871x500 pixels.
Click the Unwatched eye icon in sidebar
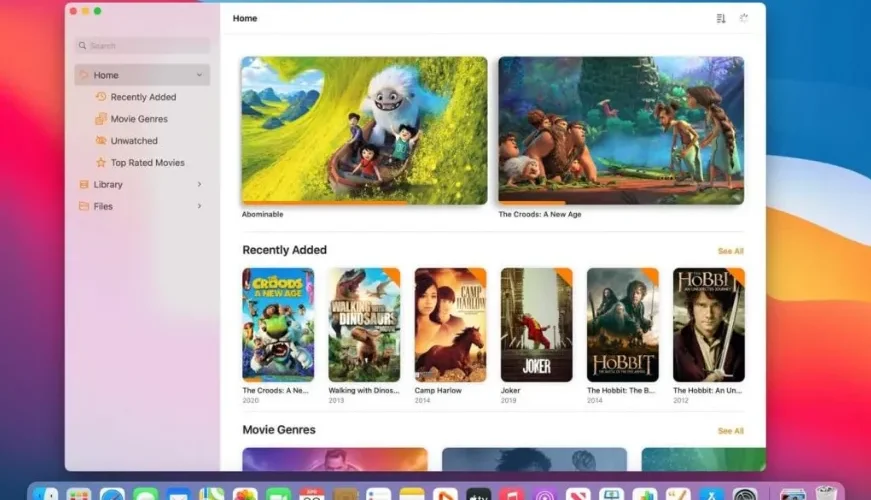coord(101,141)
